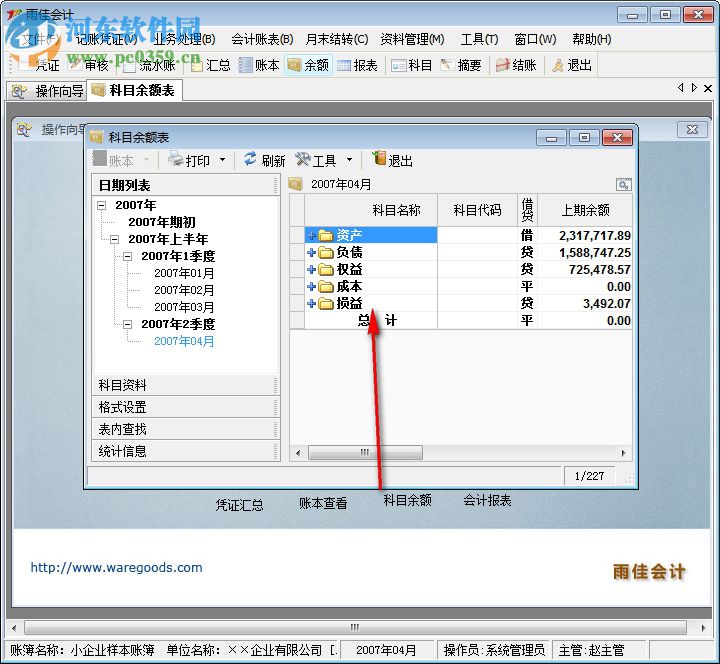Click the 资产 folder icon

click(326, 236)
